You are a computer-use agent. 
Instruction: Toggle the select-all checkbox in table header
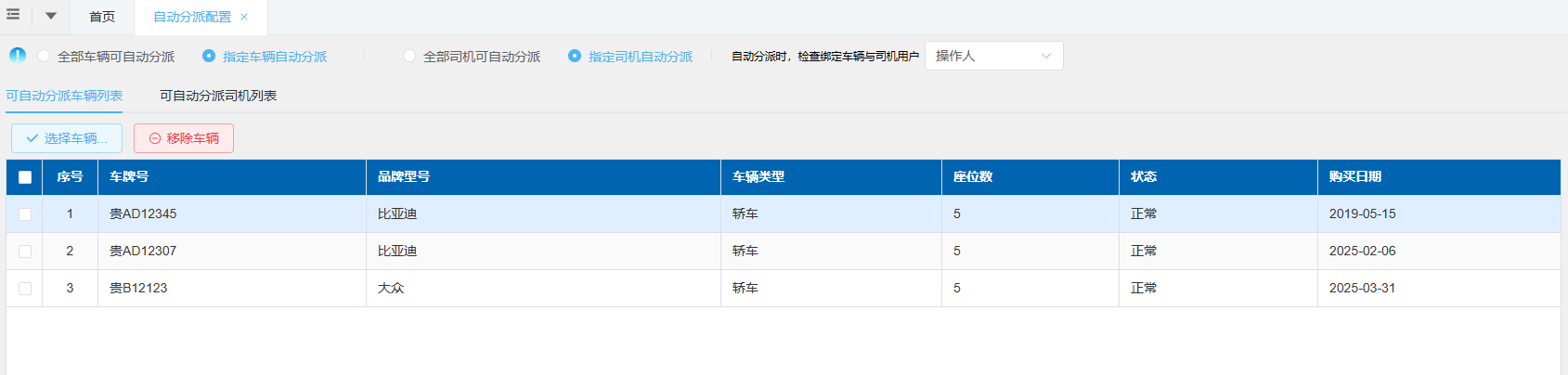(x=25, y=177)
